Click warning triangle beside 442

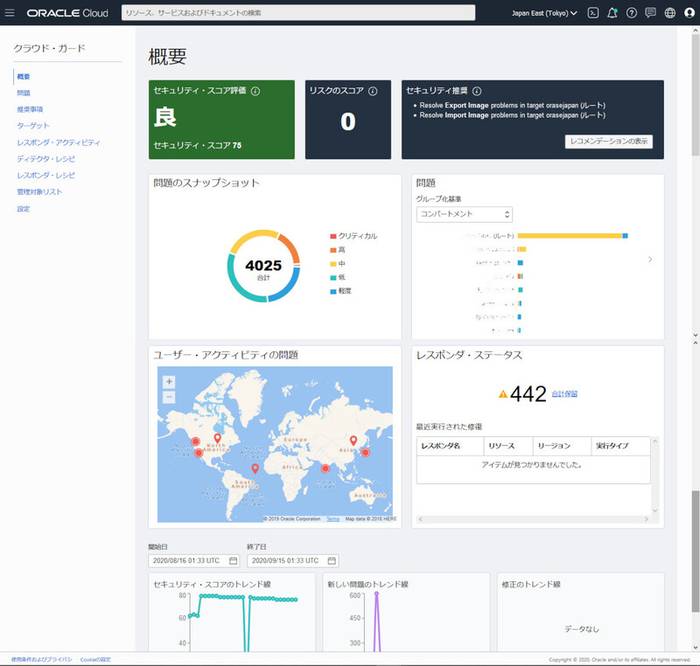click(503, 394)
